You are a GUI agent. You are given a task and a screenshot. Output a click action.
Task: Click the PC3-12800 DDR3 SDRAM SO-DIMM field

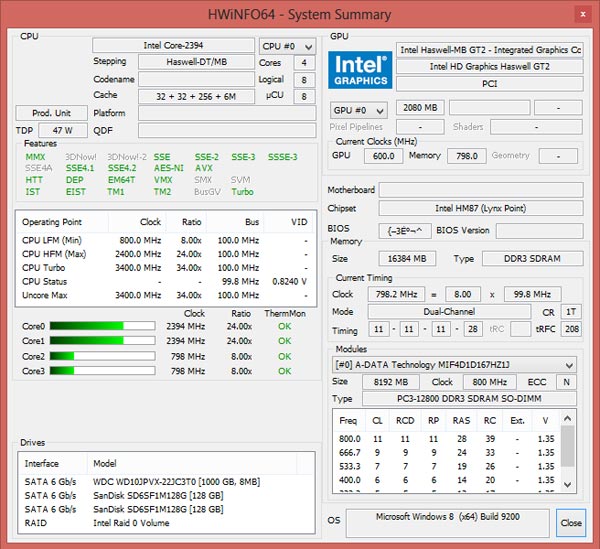click(469, 399)
